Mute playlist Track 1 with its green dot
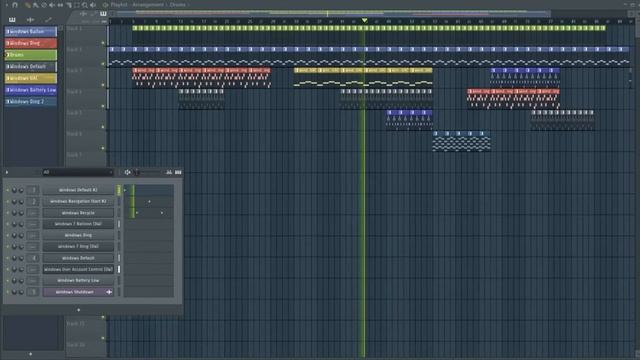Image resolution: width=640 pixels, height=360 pixels. (x=103, y=43)
